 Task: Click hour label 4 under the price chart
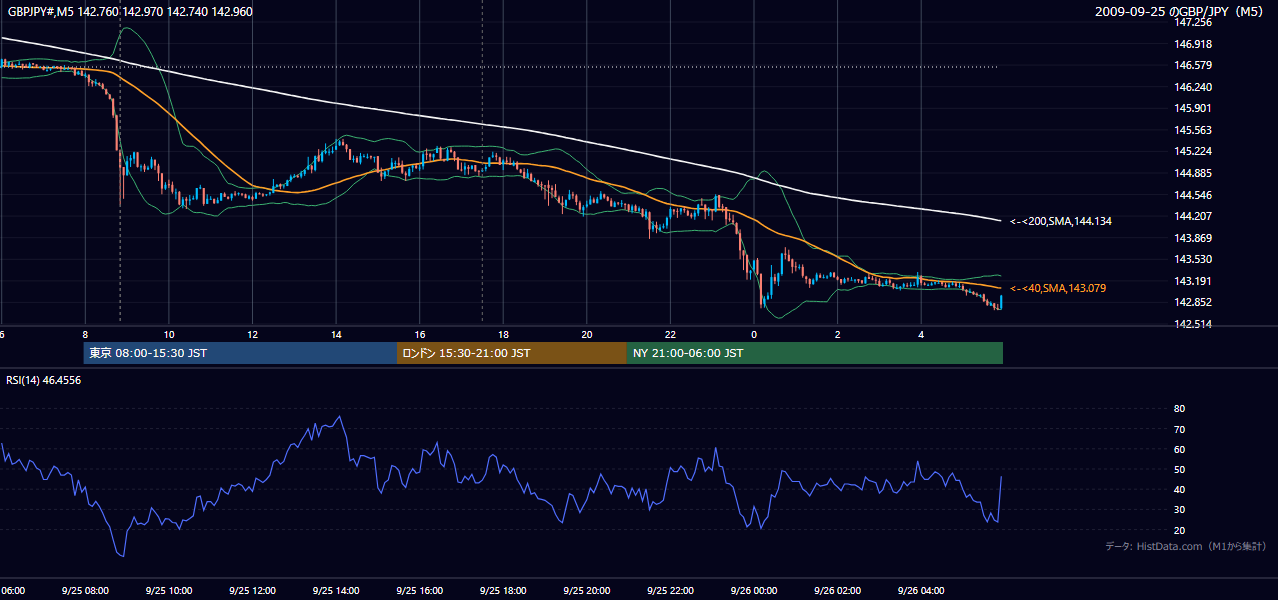tap(921, 334)
